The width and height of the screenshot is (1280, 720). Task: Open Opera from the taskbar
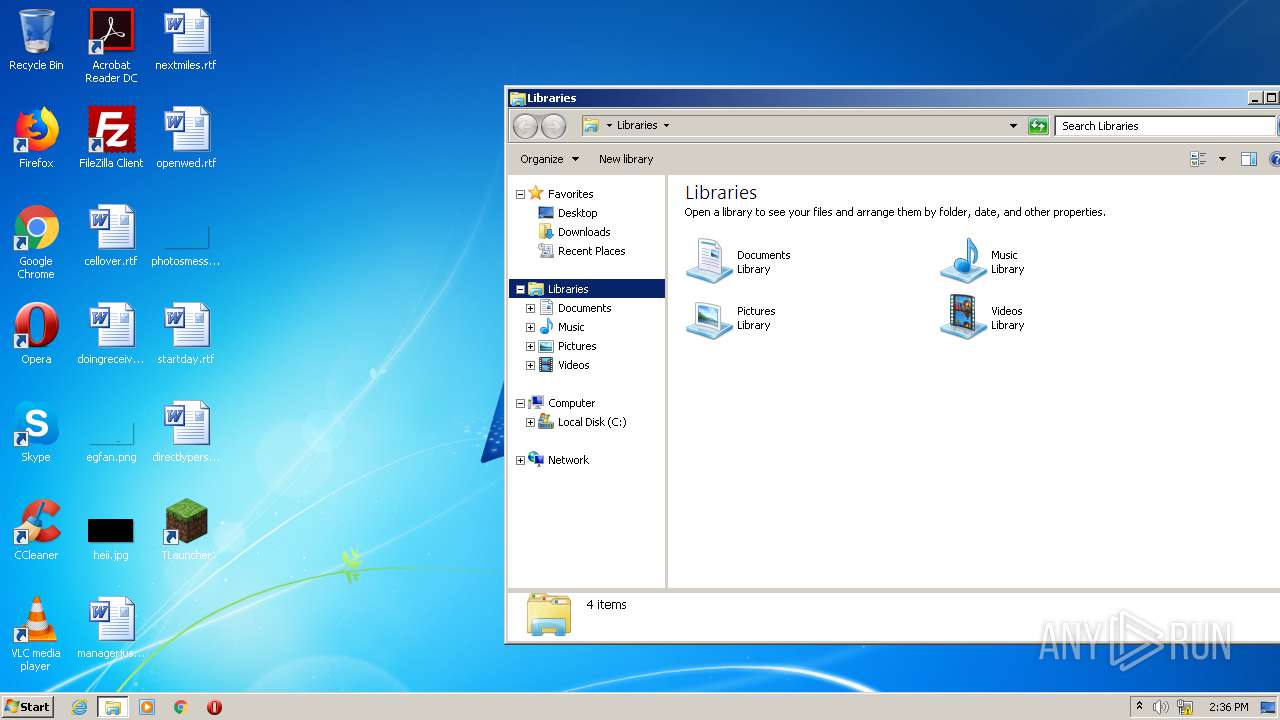point(214,707)
